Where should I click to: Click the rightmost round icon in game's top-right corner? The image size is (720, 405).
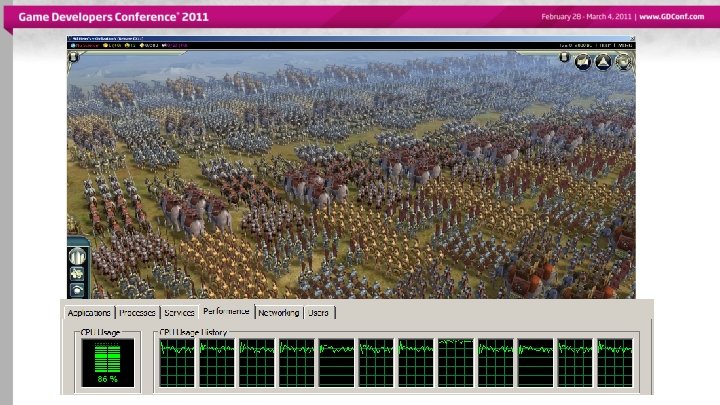coord(624,62)
